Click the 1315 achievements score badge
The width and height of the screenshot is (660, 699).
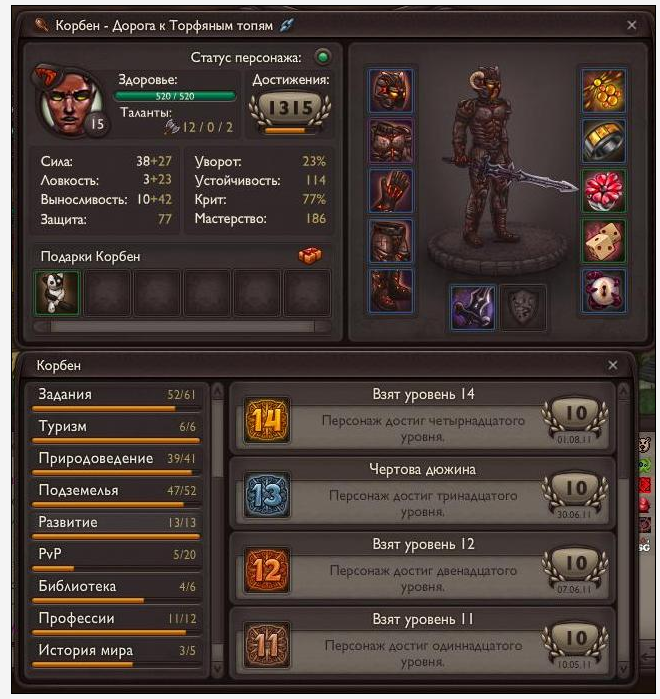point(290,109)
